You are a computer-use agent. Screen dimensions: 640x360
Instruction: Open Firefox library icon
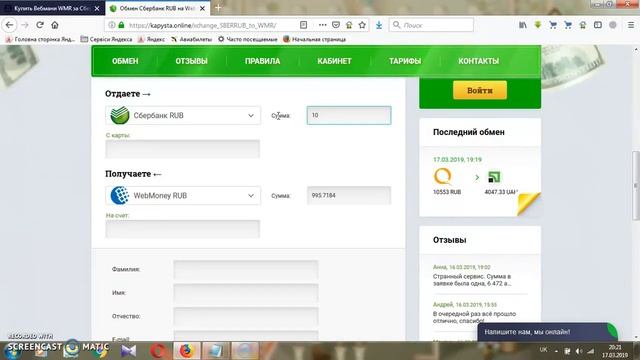(x=522, y=25)
